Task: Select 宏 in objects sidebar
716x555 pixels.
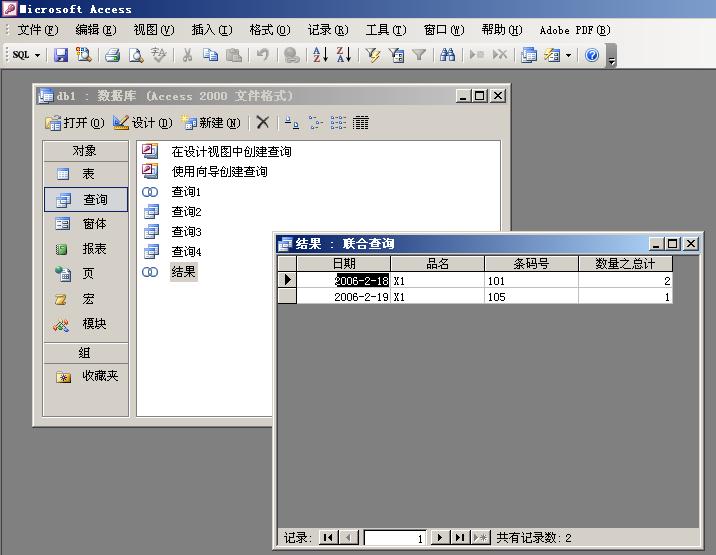Action: pos(86,299)
